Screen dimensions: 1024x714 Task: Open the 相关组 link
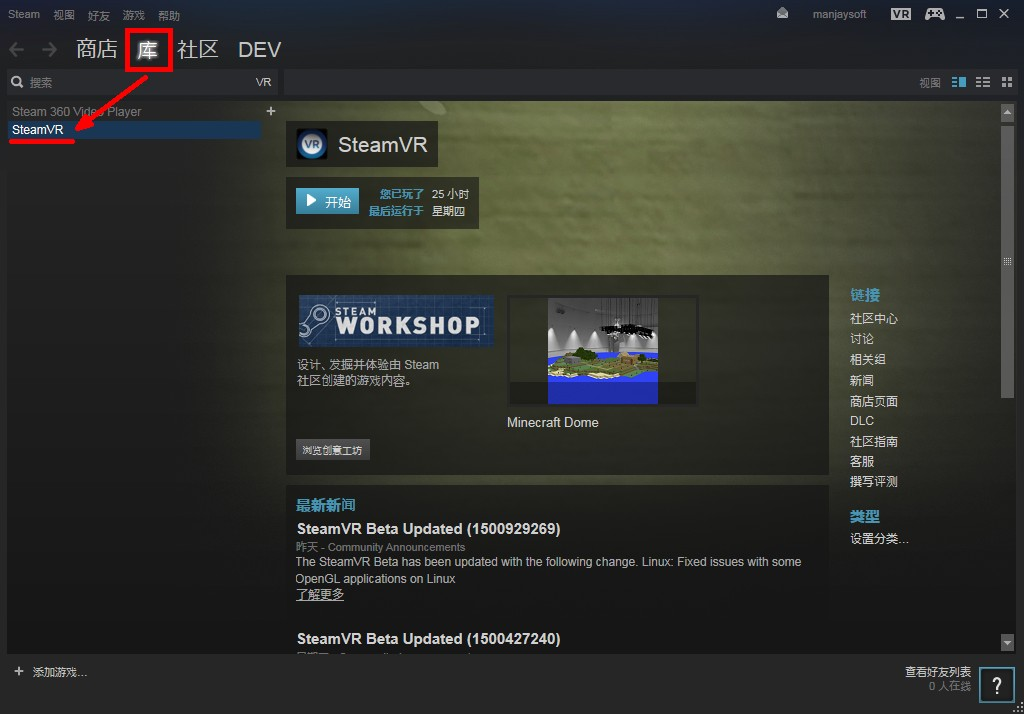(867, 359)
